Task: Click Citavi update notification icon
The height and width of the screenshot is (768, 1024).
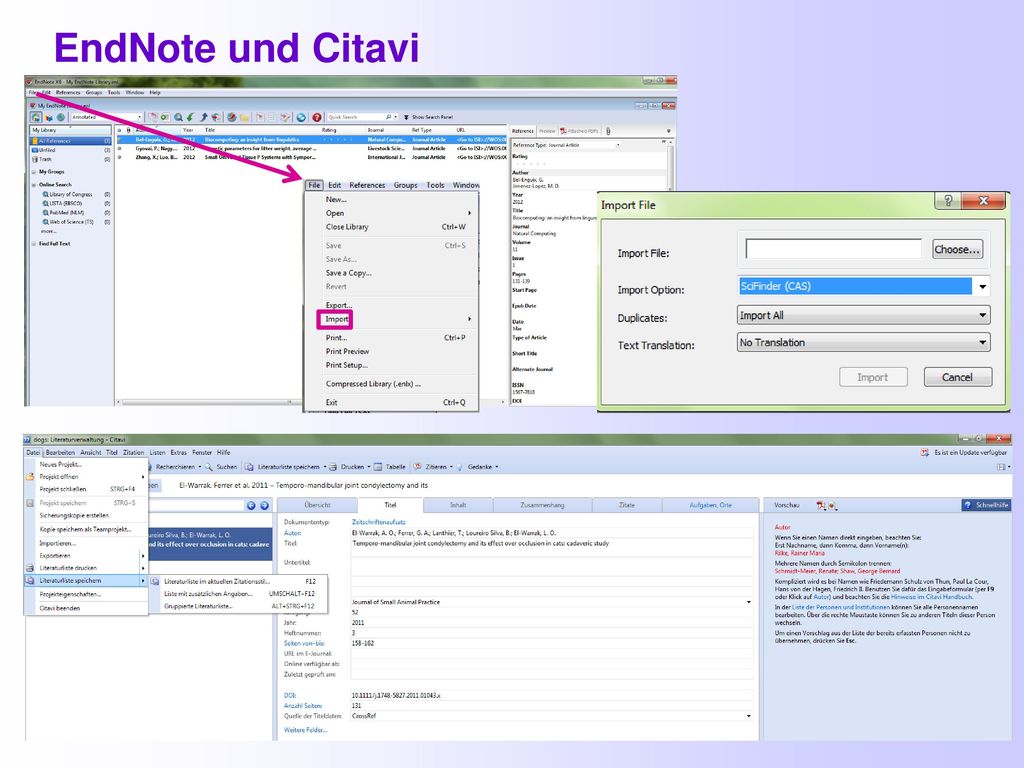Action: (925, 452)
